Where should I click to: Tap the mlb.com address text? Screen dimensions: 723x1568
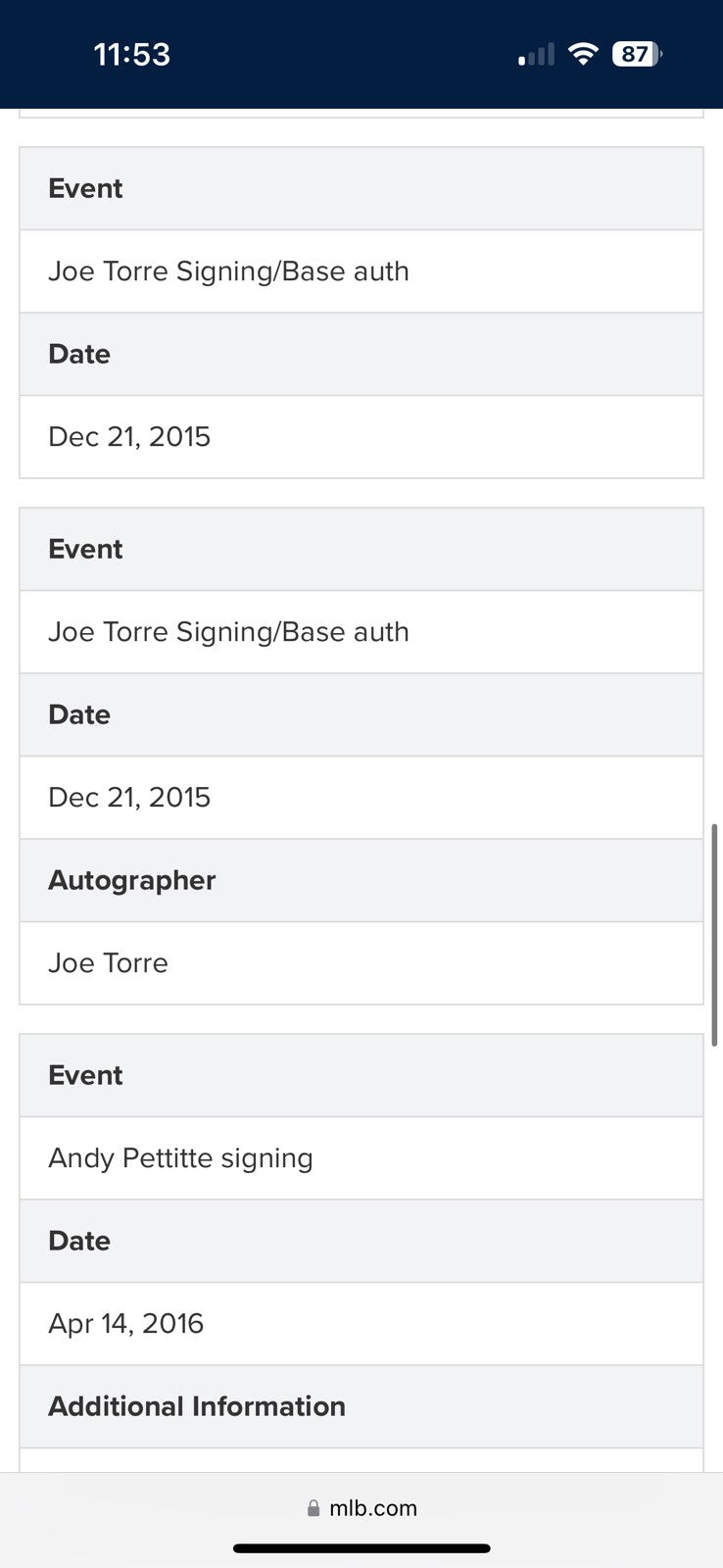(x=373, y=1508)
